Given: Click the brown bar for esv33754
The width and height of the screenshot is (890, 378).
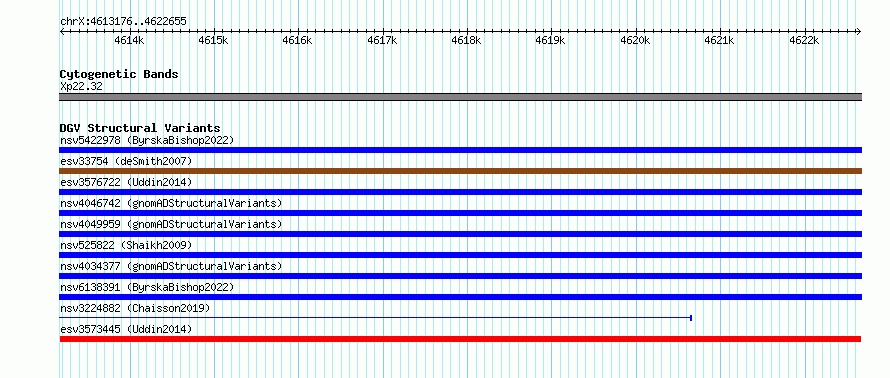Looking at the screenshot, I should click(x=460, y=171).
